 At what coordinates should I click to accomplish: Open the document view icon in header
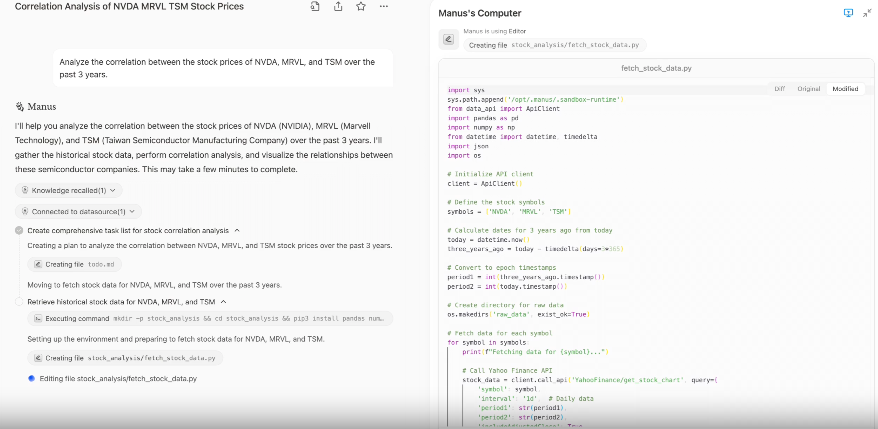tap(315, 7)
